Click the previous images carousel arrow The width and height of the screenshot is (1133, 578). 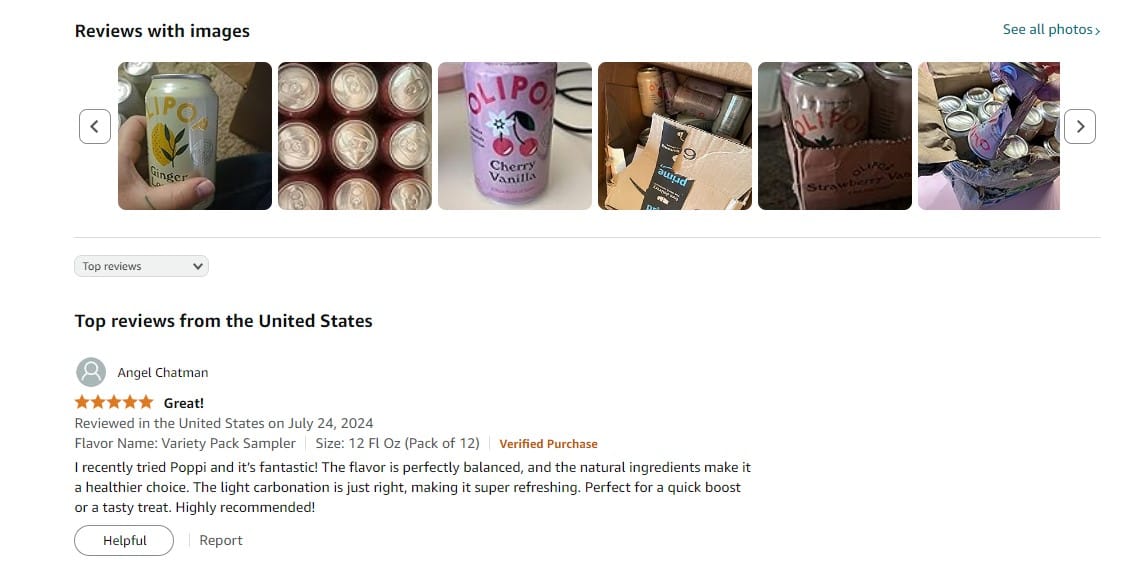click(x=95, y=126)
